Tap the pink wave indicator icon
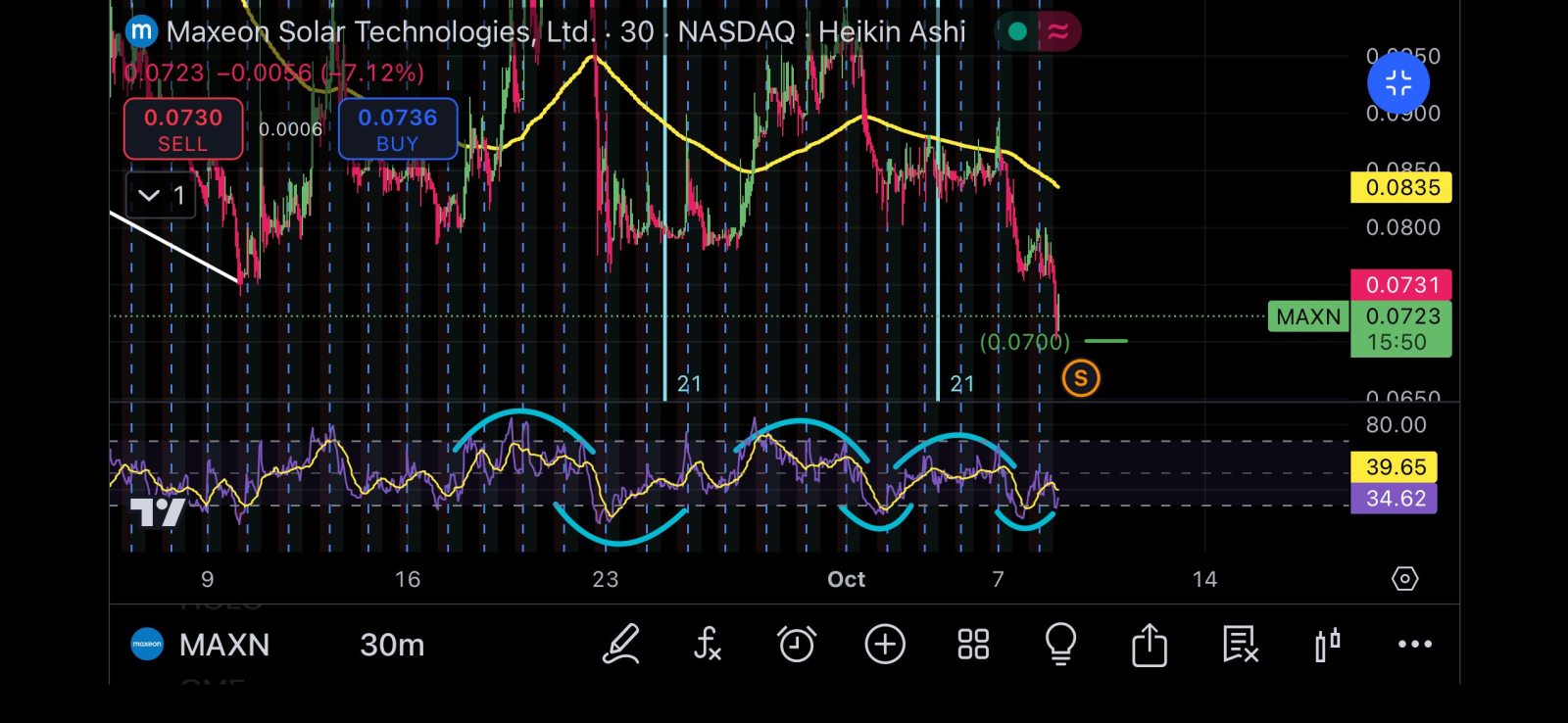The width and height of the screenshot is (1568, 723). point(1058,31)
